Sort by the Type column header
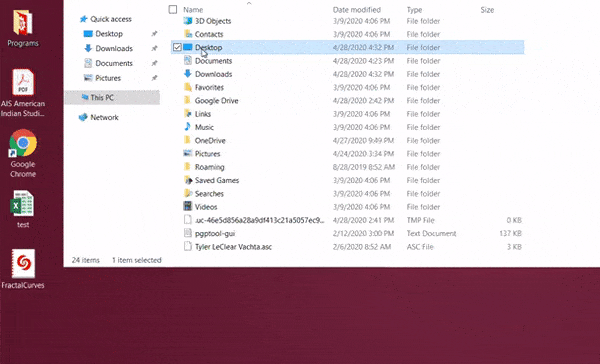This screenshot has width=600, height=364. pyautogui.click(x=414, y=10)
